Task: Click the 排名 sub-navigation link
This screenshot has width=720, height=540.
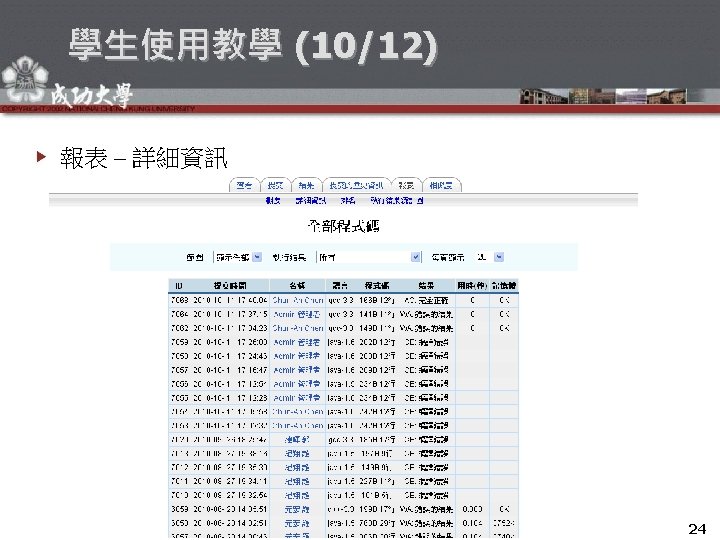Action: (348, 201)
